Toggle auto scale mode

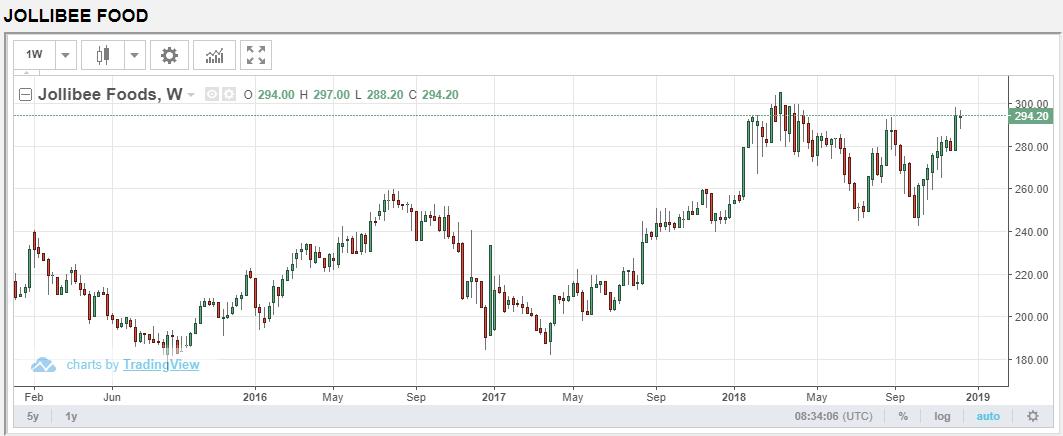point(988,416)
